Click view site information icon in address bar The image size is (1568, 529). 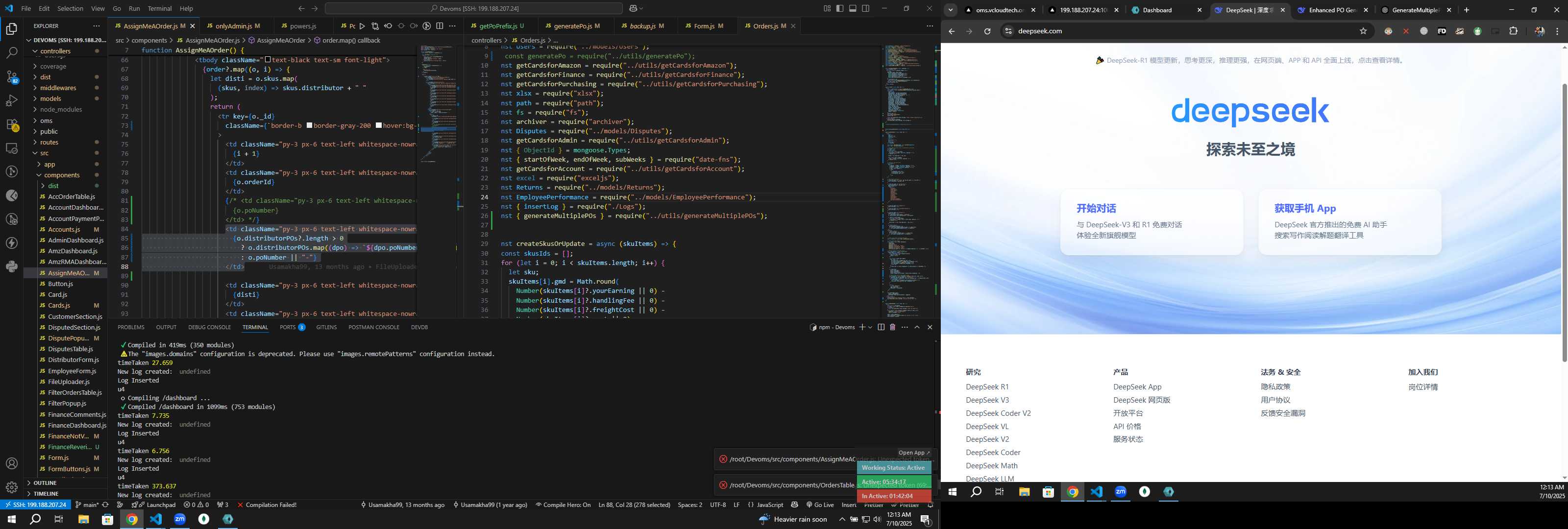coord(1008,31)
